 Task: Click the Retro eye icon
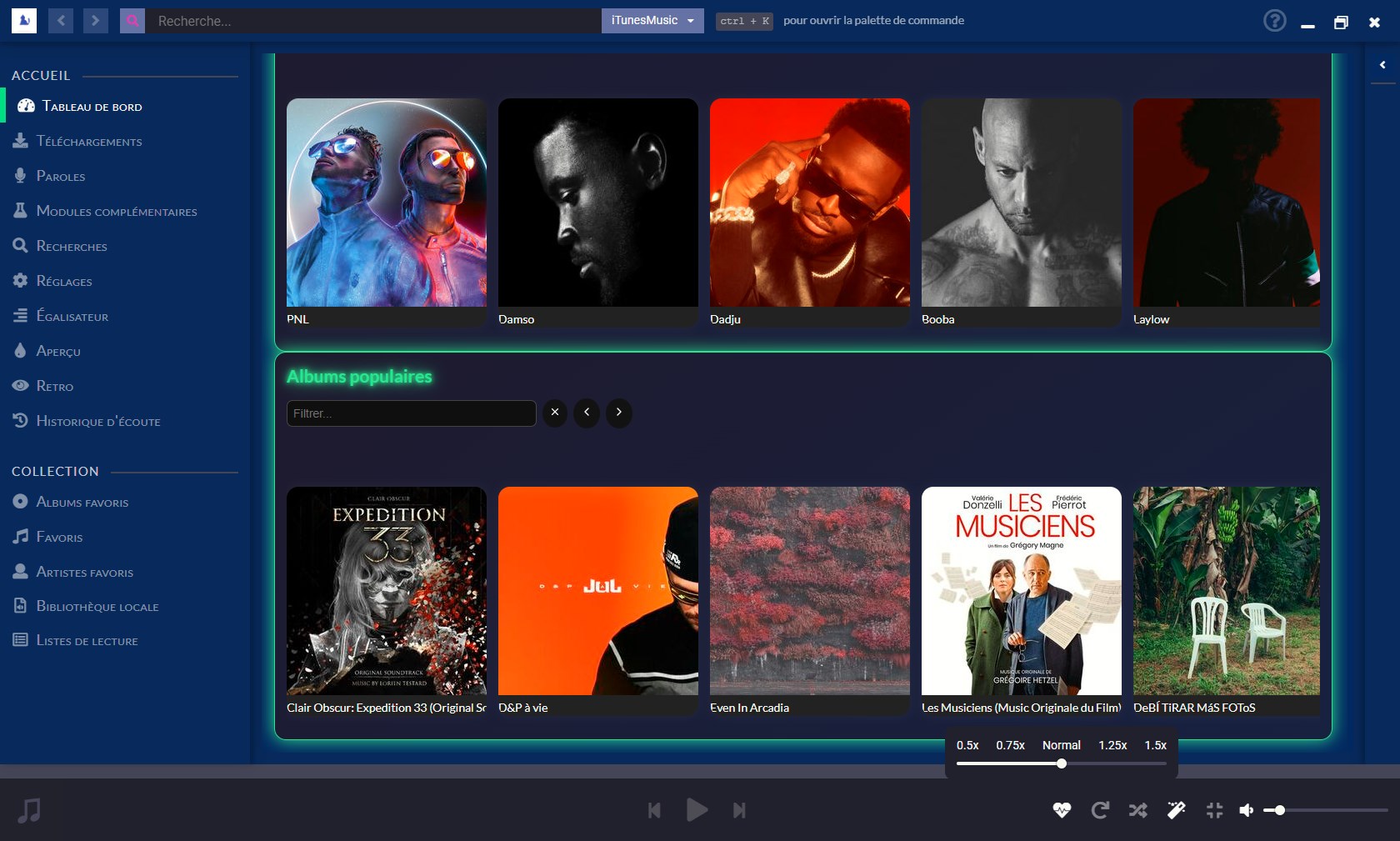click(x=21, y=386)
